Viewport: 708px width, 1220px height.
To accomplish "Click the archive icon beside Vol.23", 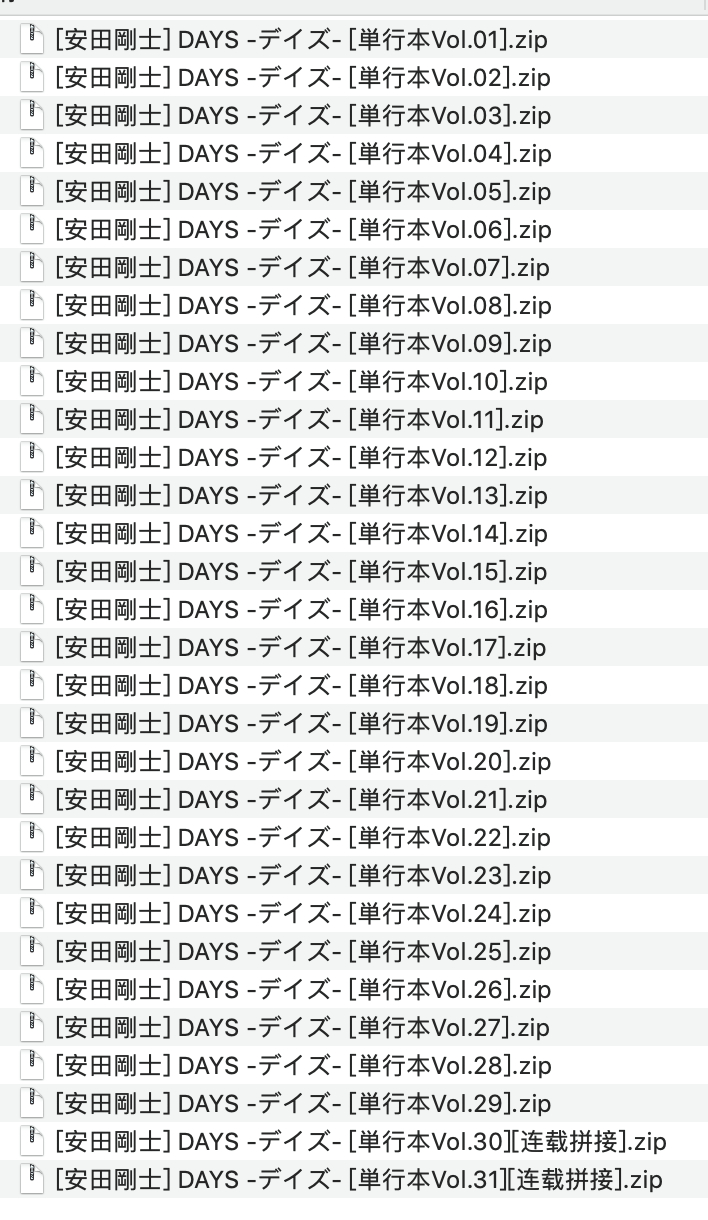I will [35, 876].
